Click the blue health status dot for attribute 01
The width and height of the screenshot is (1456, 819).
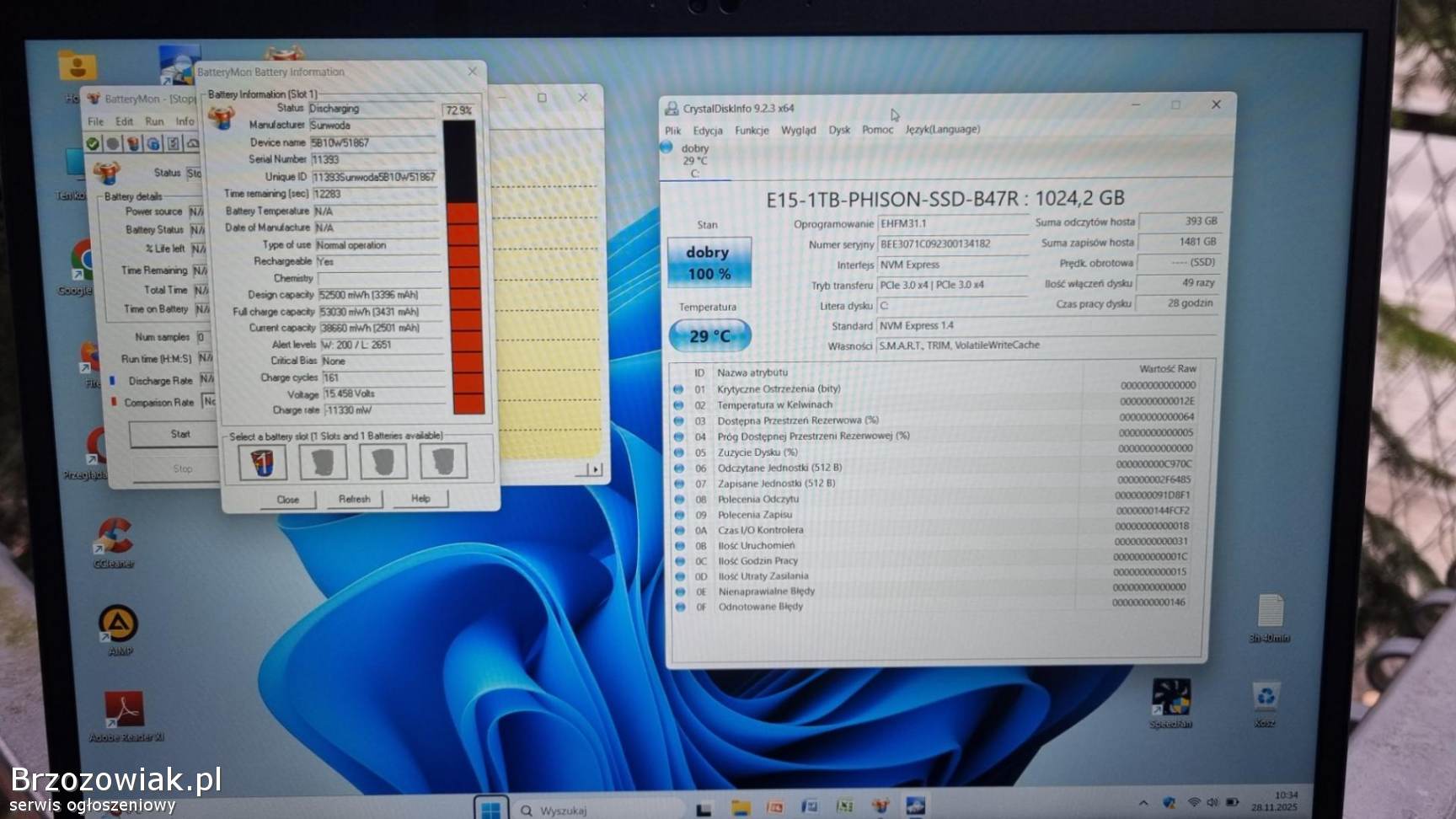click(x=678, y=389)
